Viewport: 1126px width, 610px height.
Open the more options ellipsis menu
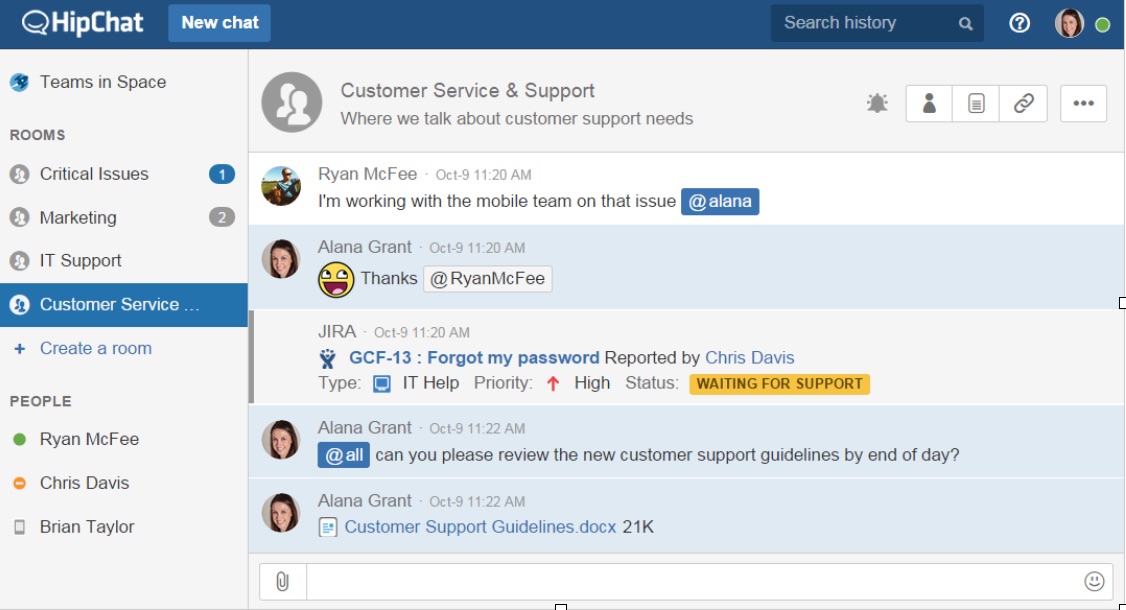click(x=1083, y=103)
